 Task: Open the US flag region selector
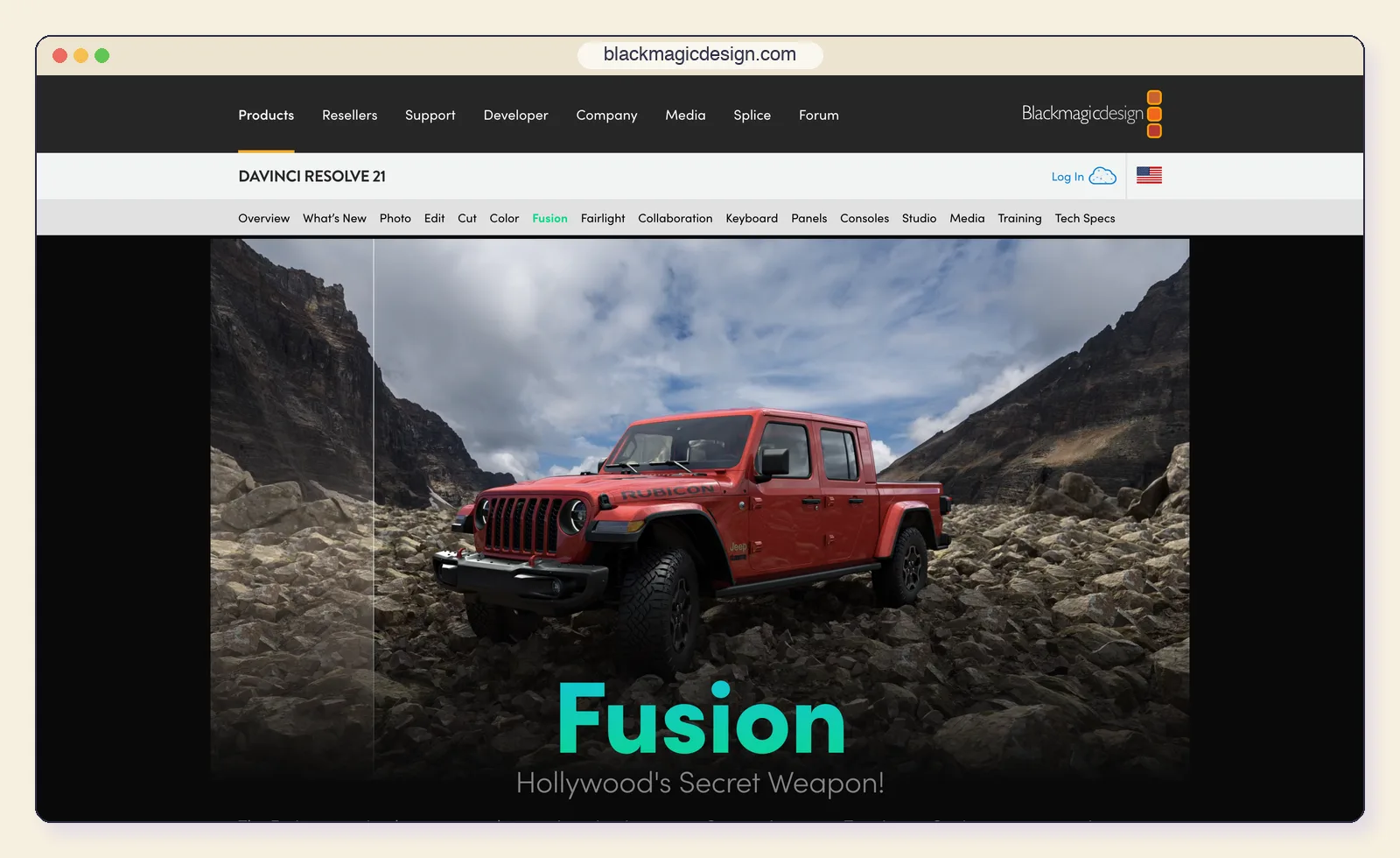pos(1149,175)
